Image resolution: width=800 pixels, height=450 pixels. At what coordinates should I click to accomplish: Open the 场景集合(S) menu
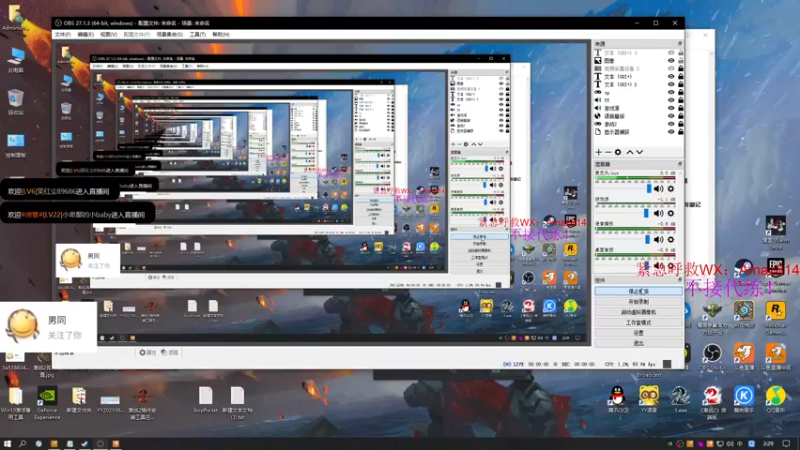pos(169,35)
